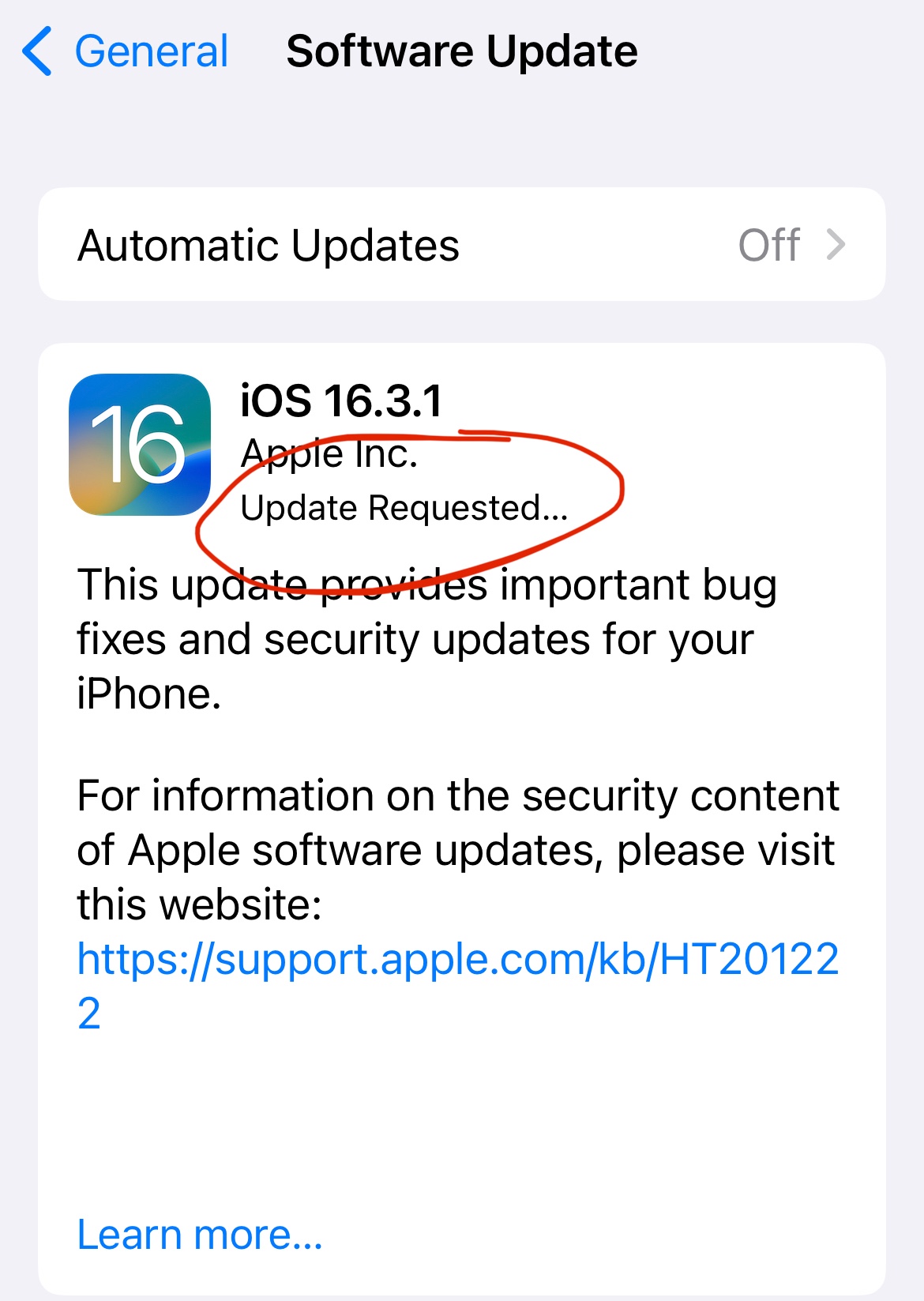Image resolution: width=924 pixels, height=1301 pixels.
Task: Tap the Update Requested status text
Action: pos(404,508)
